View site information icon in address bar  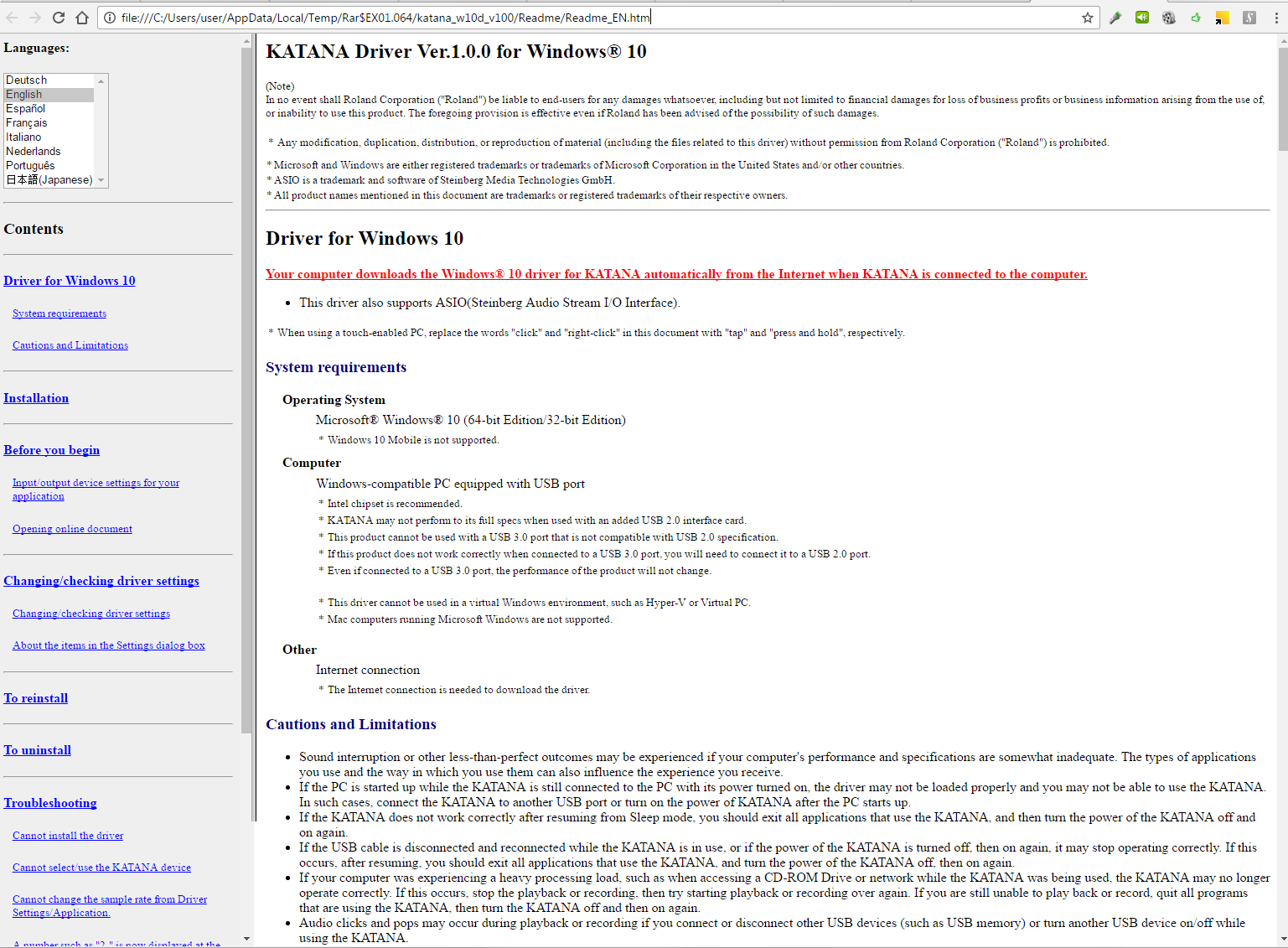click(x=110, y=18)
